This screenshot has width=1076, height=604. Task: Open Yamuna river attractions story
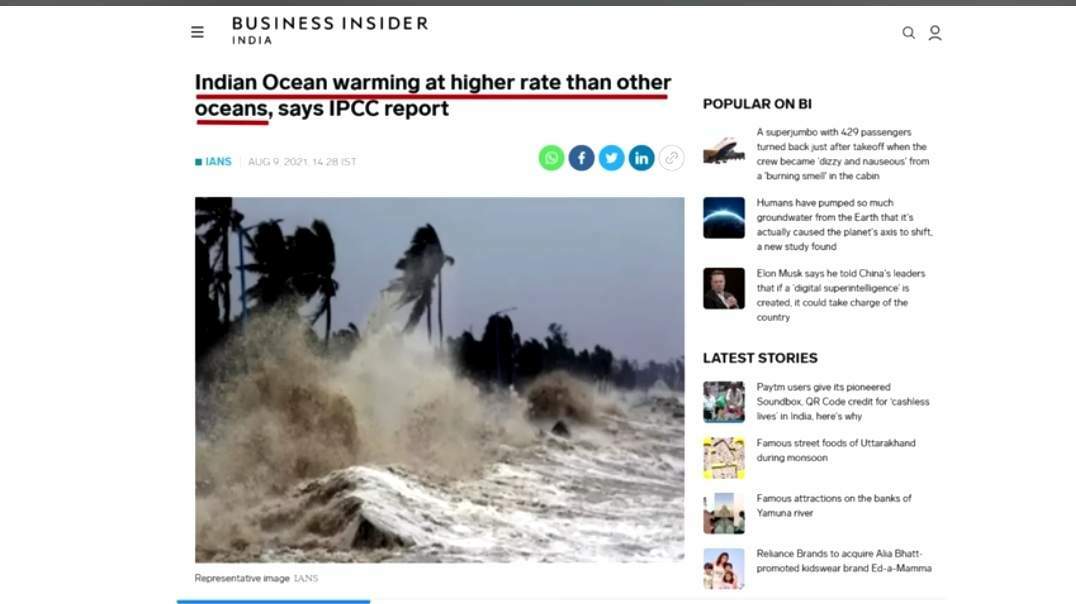point(834,505)
